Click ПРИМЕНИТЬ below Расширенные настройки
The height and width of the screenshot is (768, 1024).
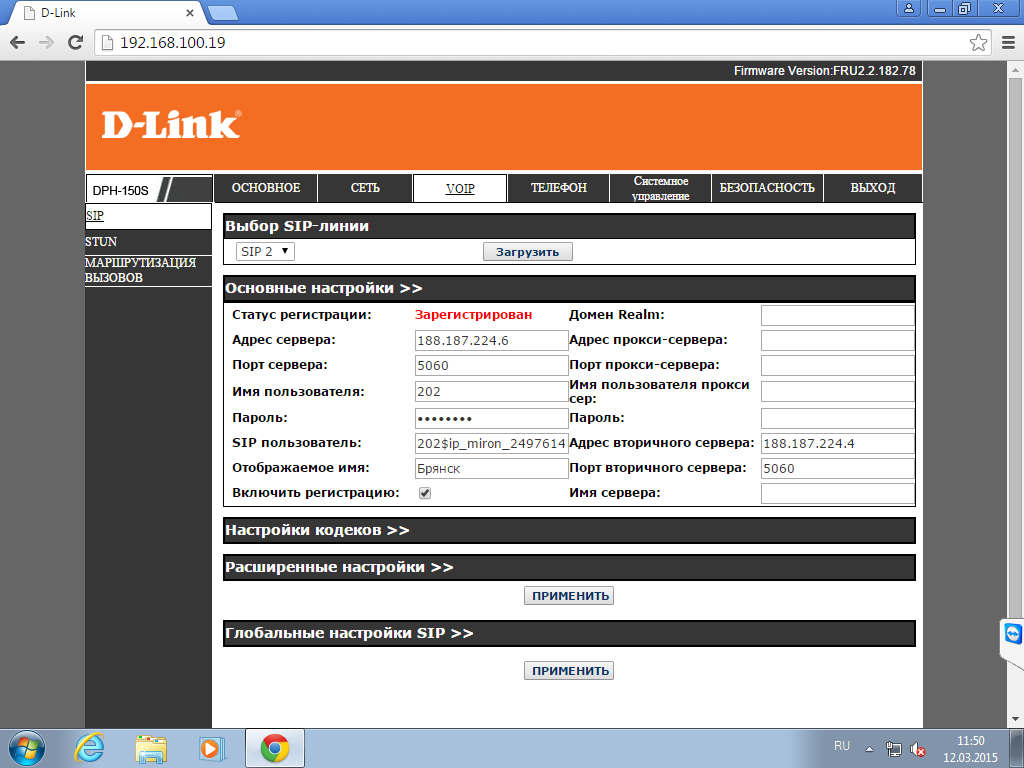pos(569,596)
